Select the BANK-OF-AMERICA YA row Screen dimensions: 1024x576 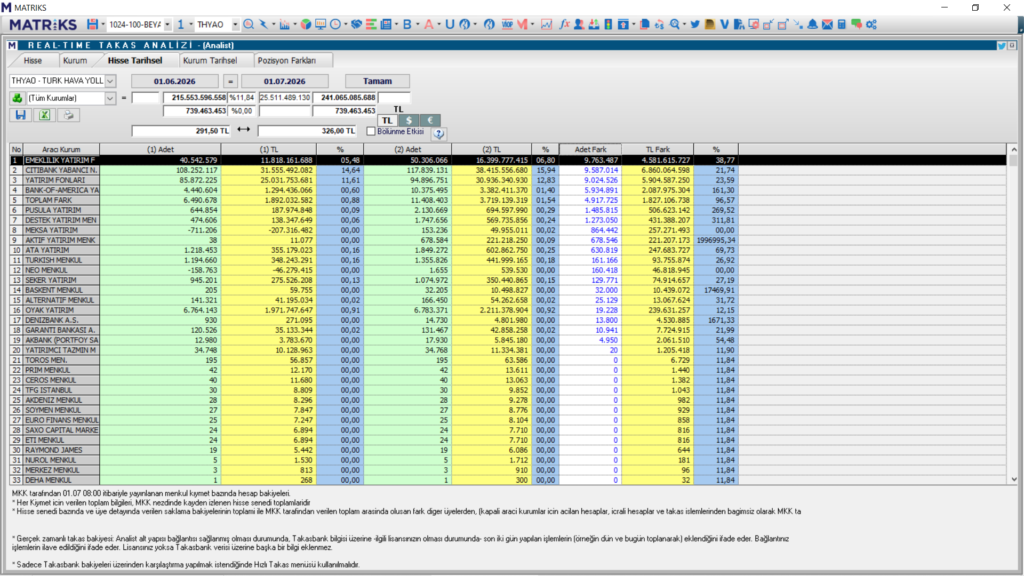(374, 190)
